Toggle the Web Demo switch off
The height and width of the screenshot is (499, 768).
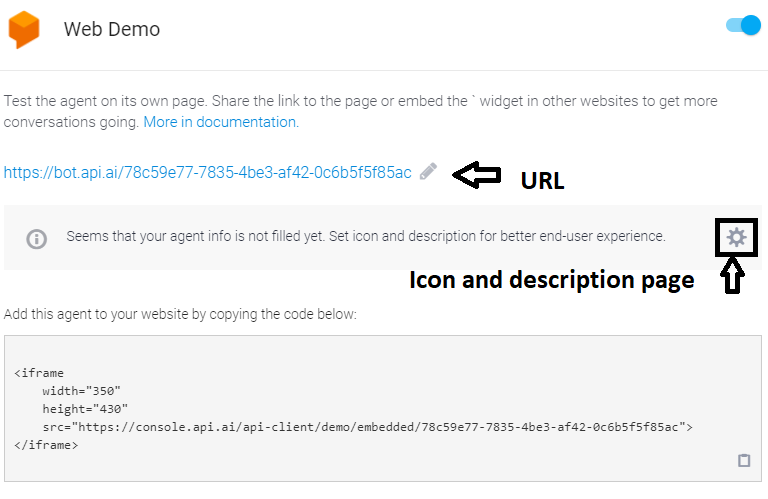(743, 25)
